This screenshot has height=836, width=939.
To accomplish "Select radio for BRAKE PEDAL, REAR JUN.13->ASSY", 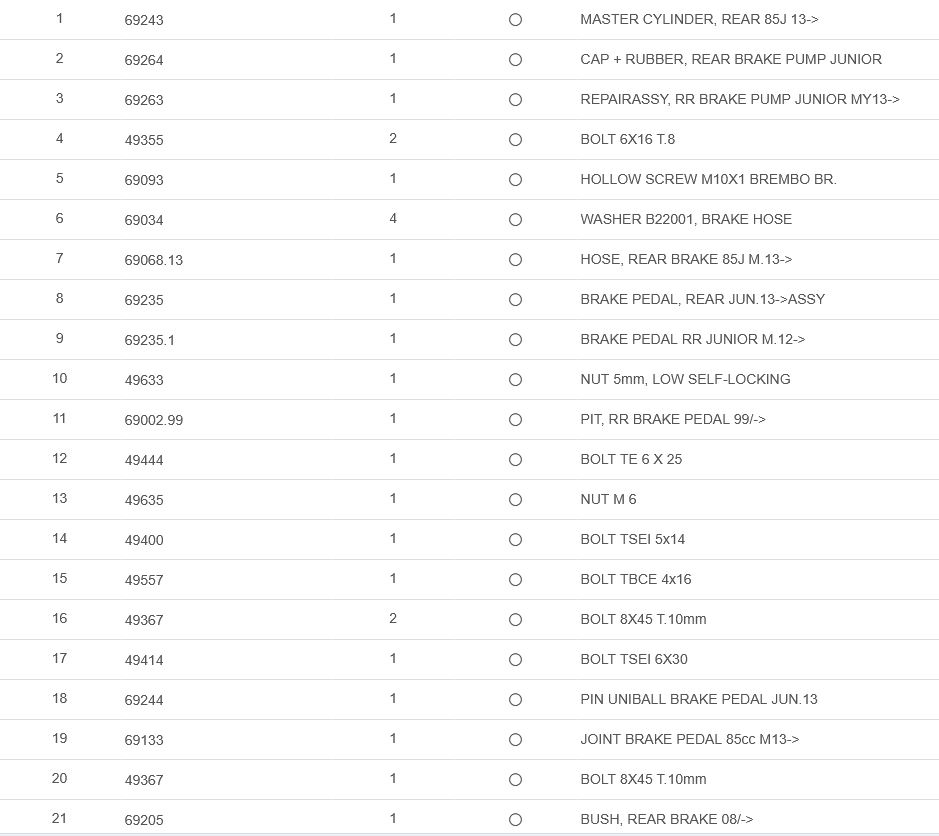I will click(x=515, y=300).
